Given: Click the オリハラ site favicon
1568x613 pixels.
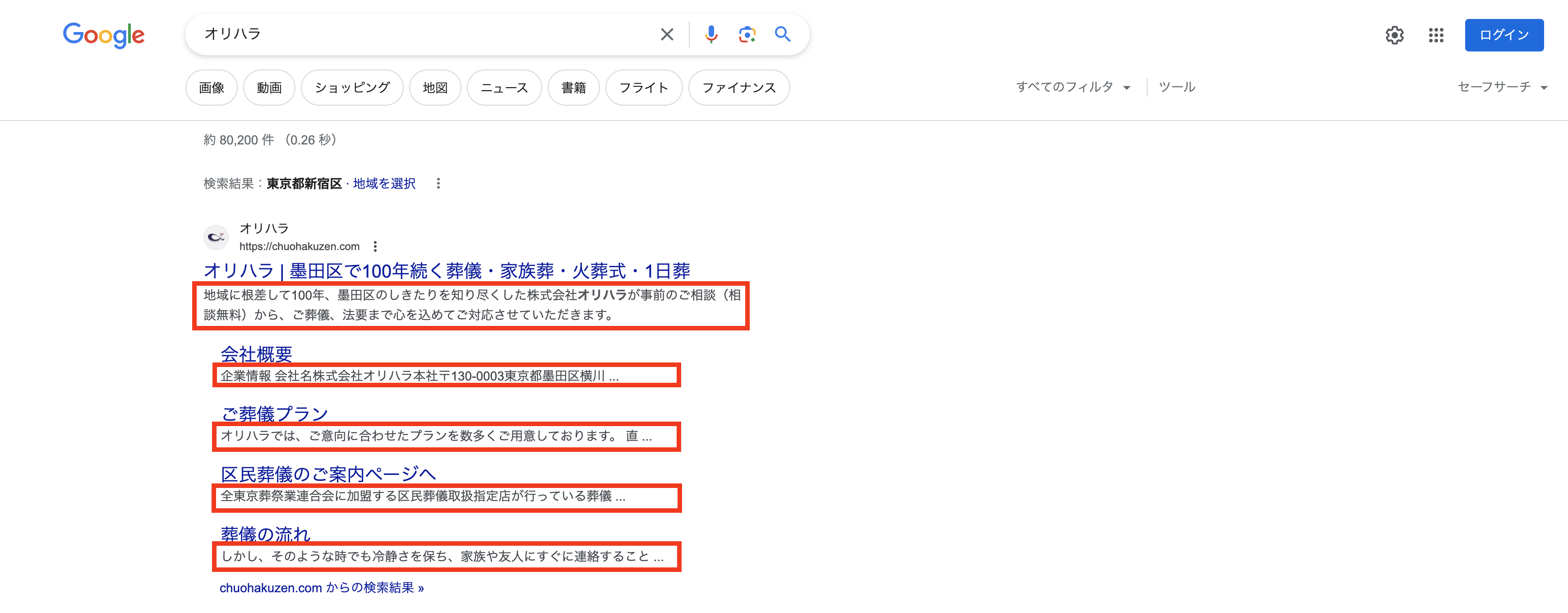Looking at the screenshot, I should coord(216,237).
